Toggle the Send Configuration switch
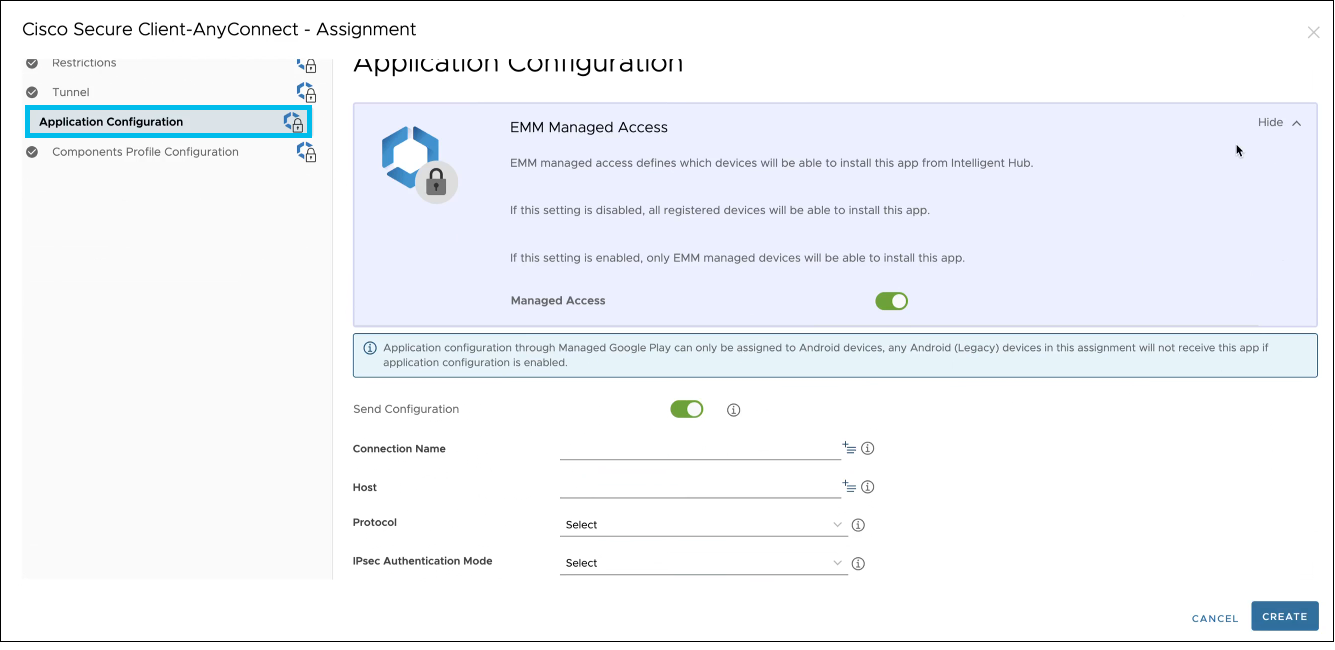 687,409
